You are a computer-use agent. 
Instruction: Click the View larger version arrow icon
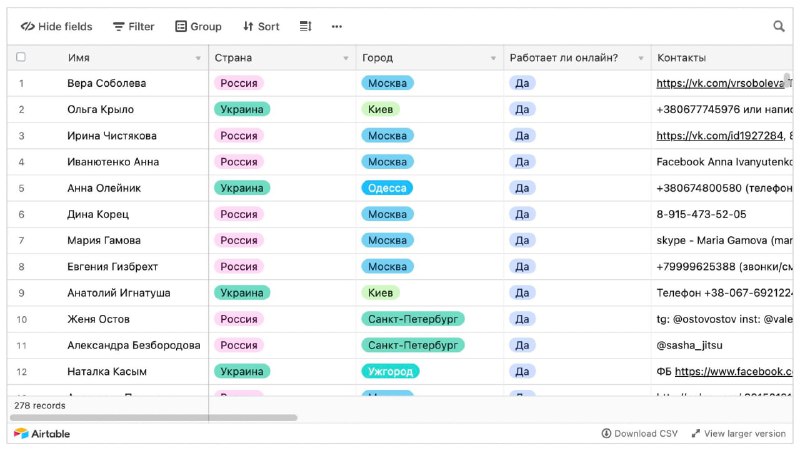695,434
